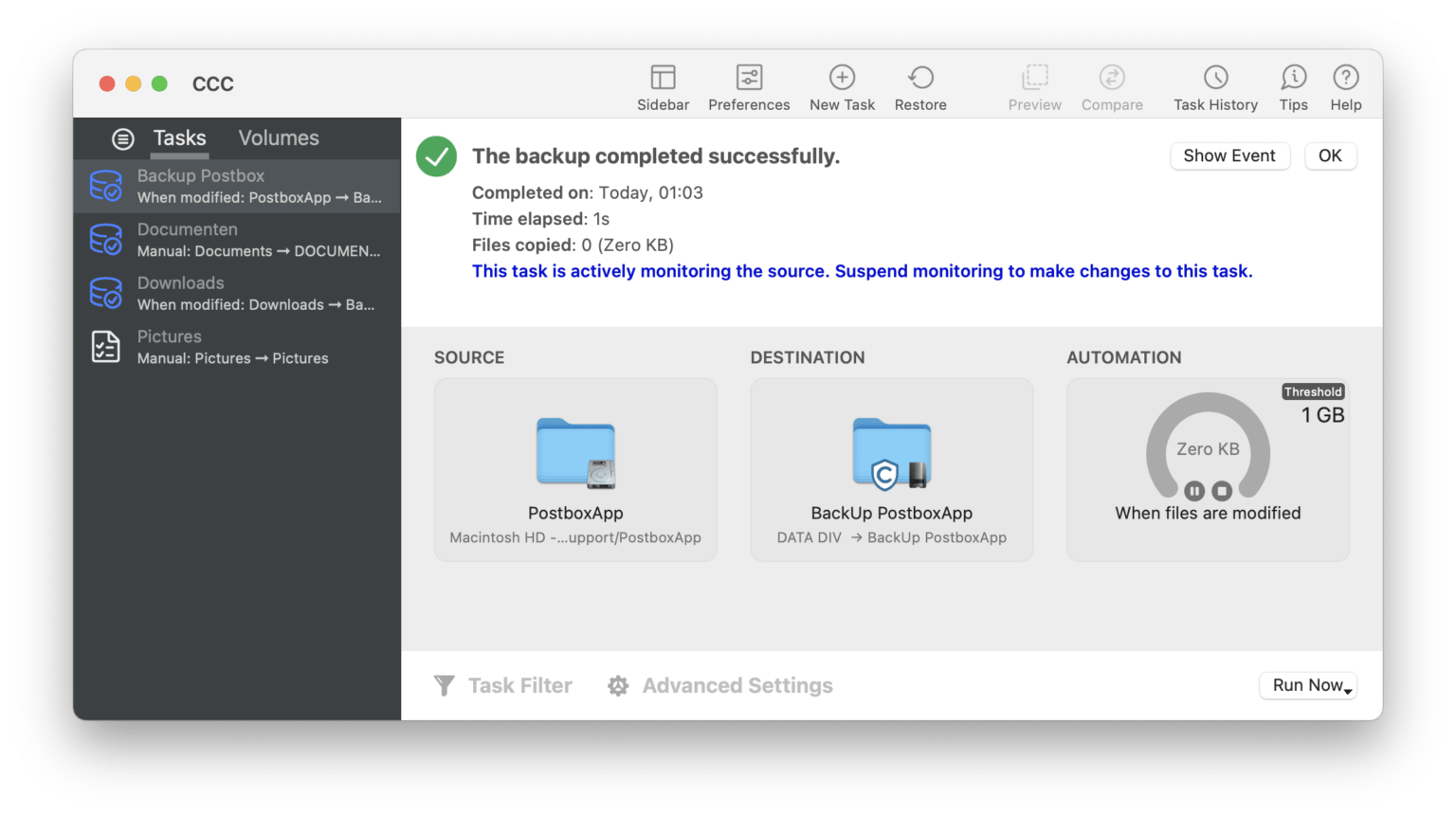Click the Advanced Settings gear icon
Screen dimensions: 1456x817
pyautogui.click(x=618, y=685)
